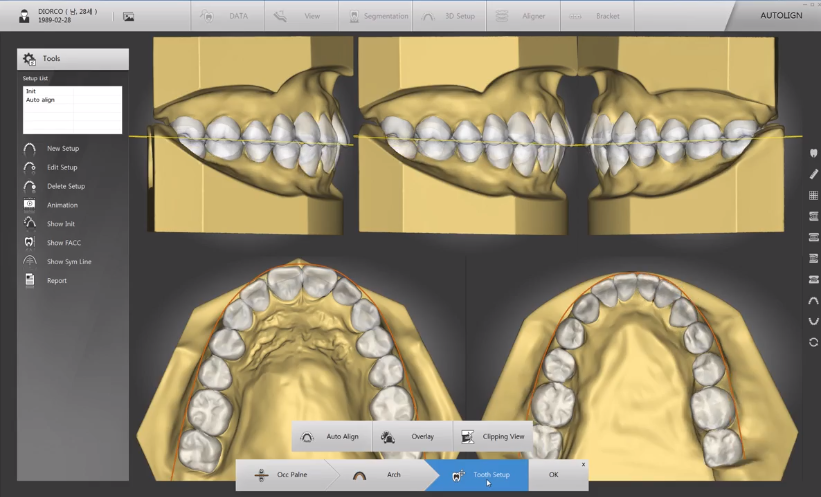
Task: Select the upper occlusal arch model
Action: (x=301, y=369)
